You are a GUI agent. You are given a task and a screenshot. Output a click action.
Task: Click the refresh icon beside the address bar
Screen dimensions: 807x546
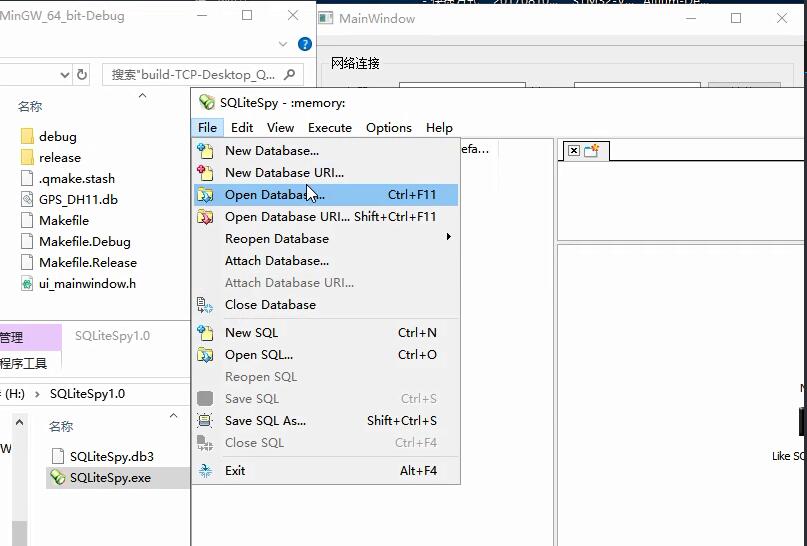[82, 75]
